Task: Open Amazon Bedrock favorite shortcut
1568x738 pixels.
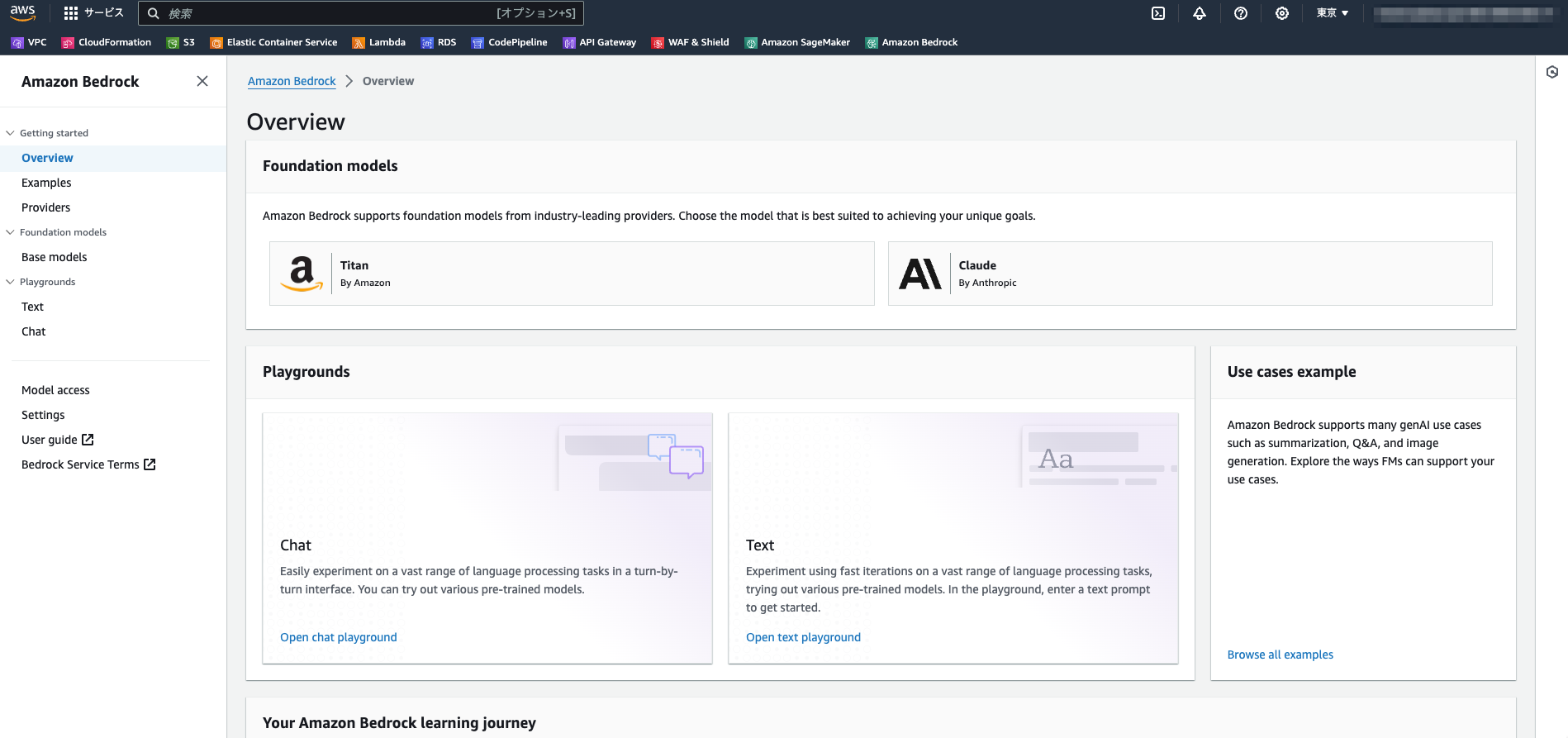Action: tap(912, 43)
